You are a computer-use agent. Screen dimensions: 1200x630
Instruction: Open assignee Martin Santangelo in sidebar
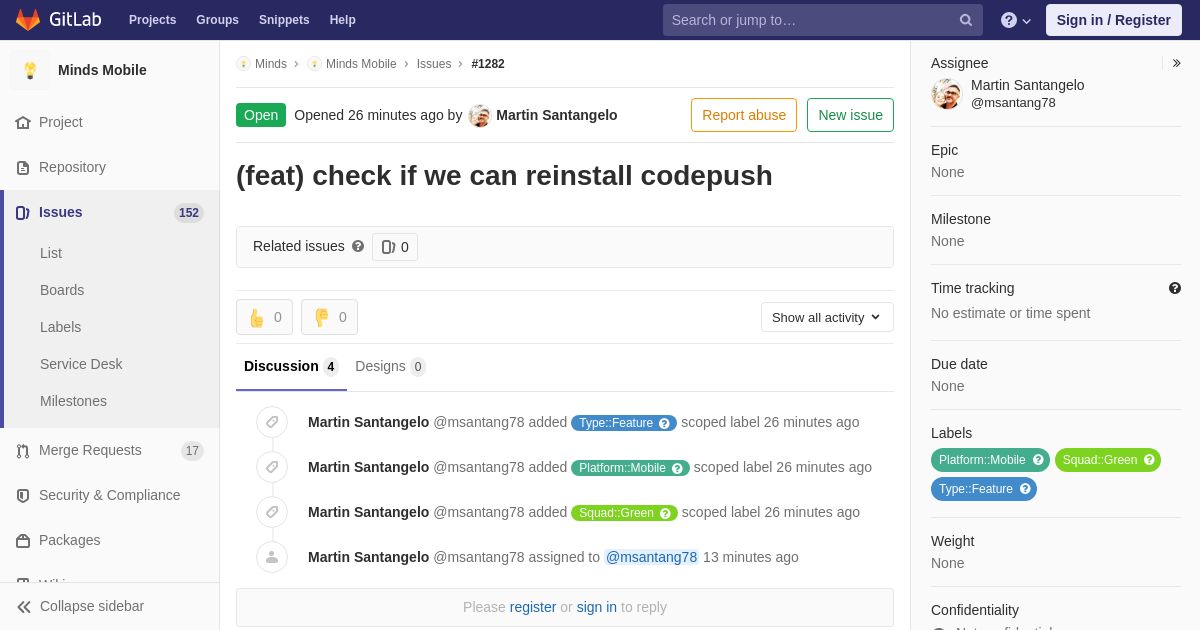pos(1027,85)
